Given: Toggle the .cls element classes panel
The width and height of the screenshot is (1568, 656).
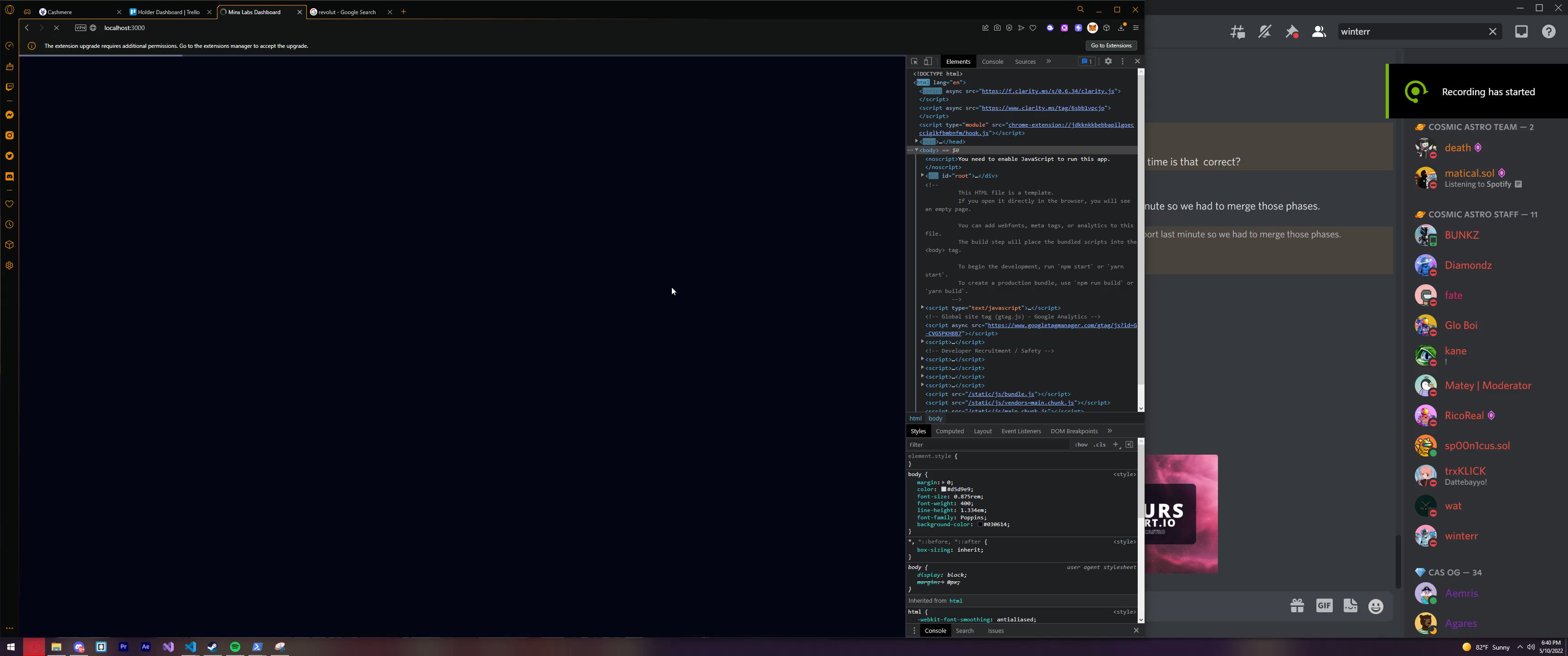Looking at the screenshot, I should coord(1099,445).
